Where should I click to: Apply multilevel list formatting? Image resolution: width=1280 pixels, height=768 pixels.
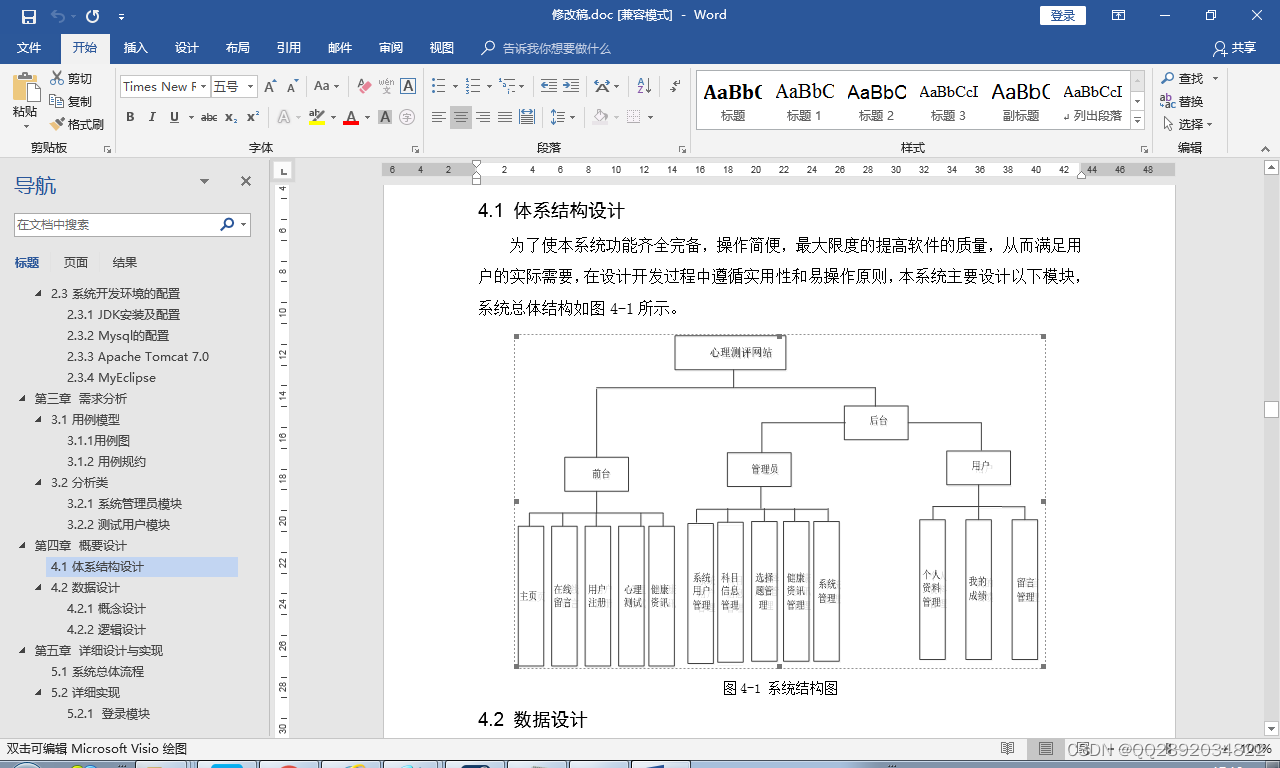[x=507, y=86]
